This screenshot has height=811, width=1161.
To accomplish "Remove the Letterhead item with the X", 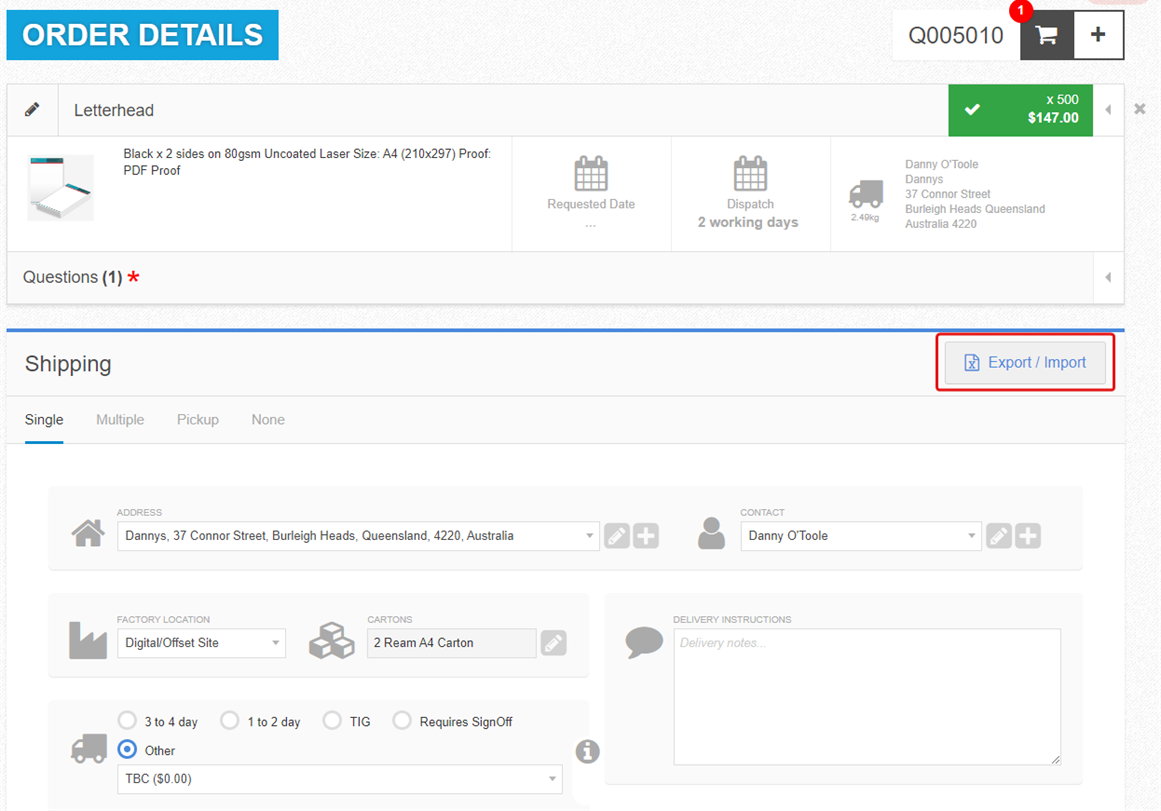I will click(x=1140, y=110).
